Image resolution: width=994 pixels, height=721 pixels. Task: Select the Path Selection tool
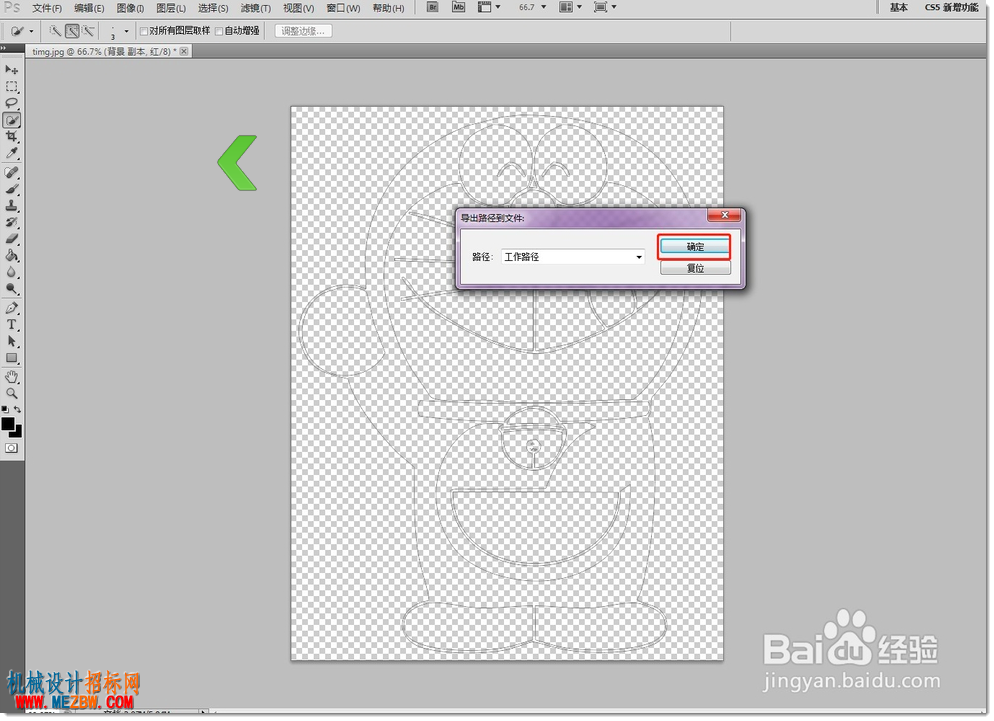(x=11, y=341)
